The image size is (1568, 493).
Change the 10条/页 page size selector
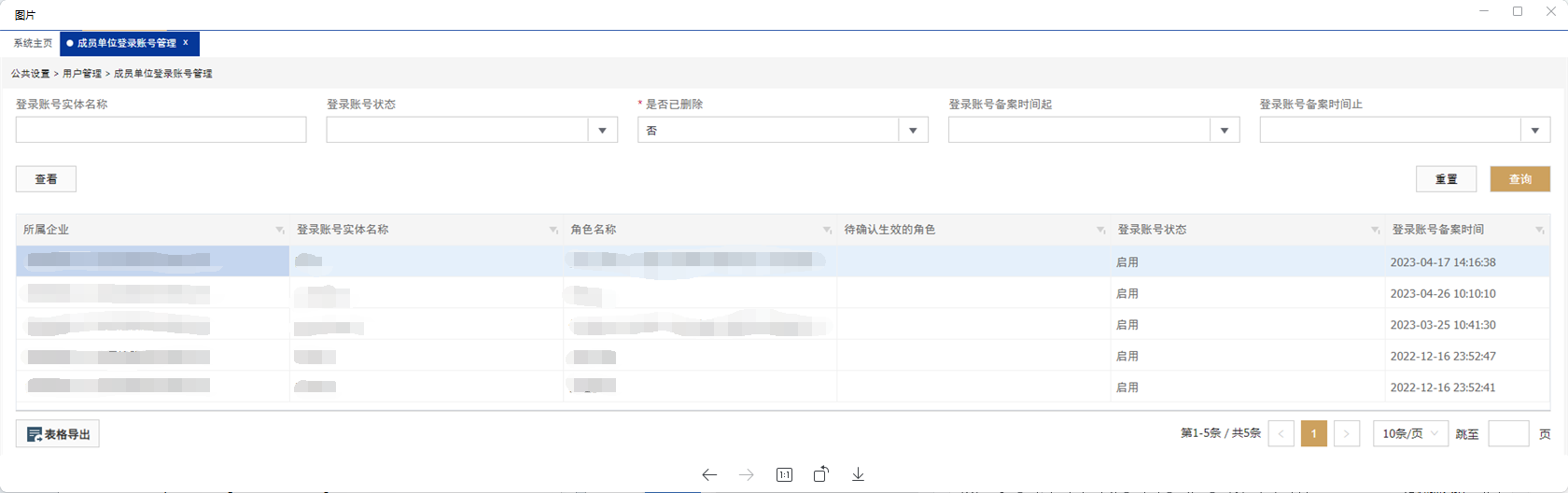click(1409, 433)
